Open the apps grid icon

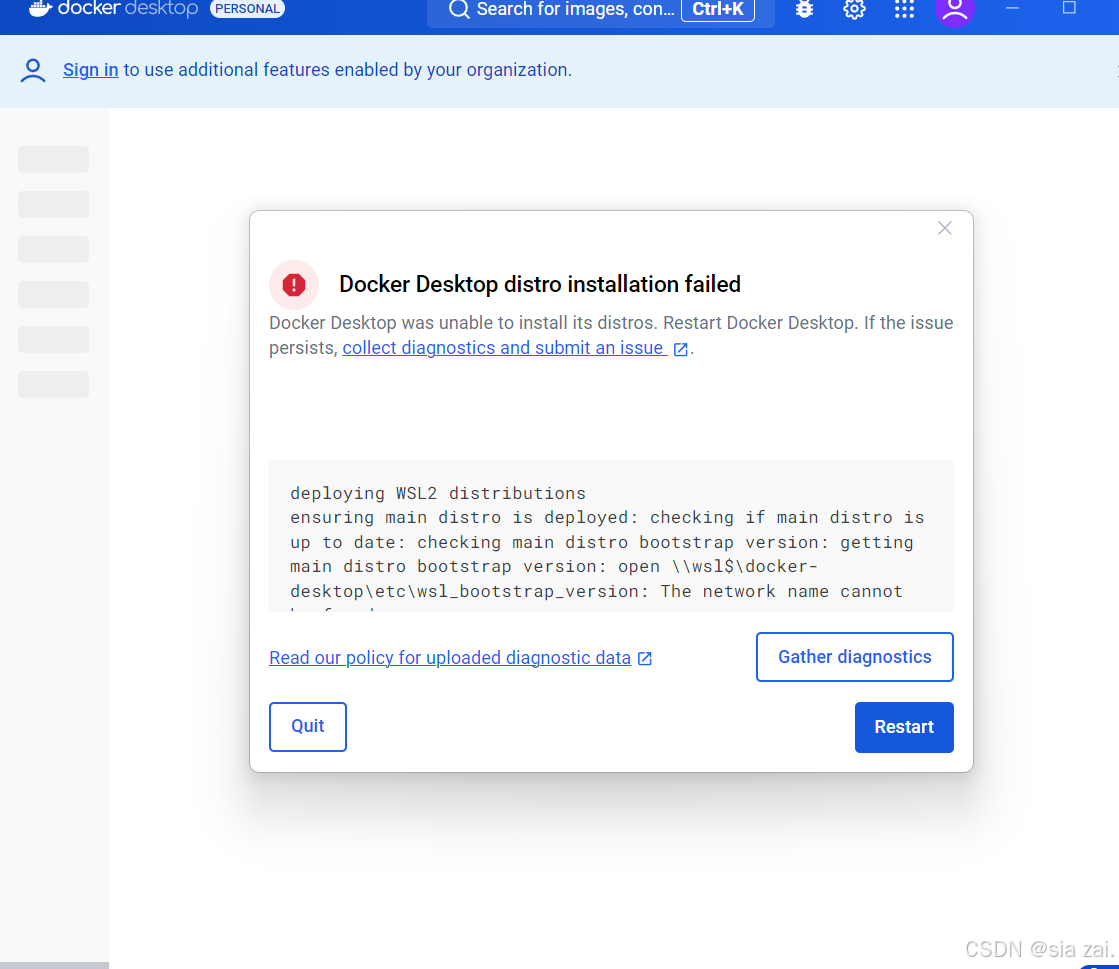(x=904, y=9)
